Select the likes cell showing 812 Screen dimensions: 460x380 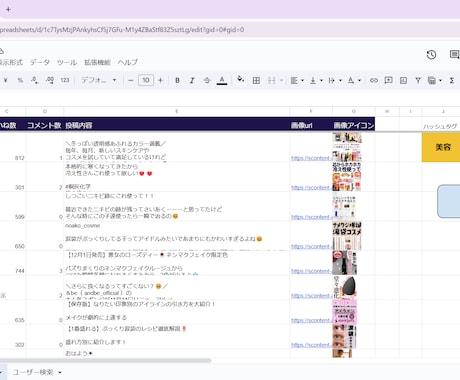(13, 147)
